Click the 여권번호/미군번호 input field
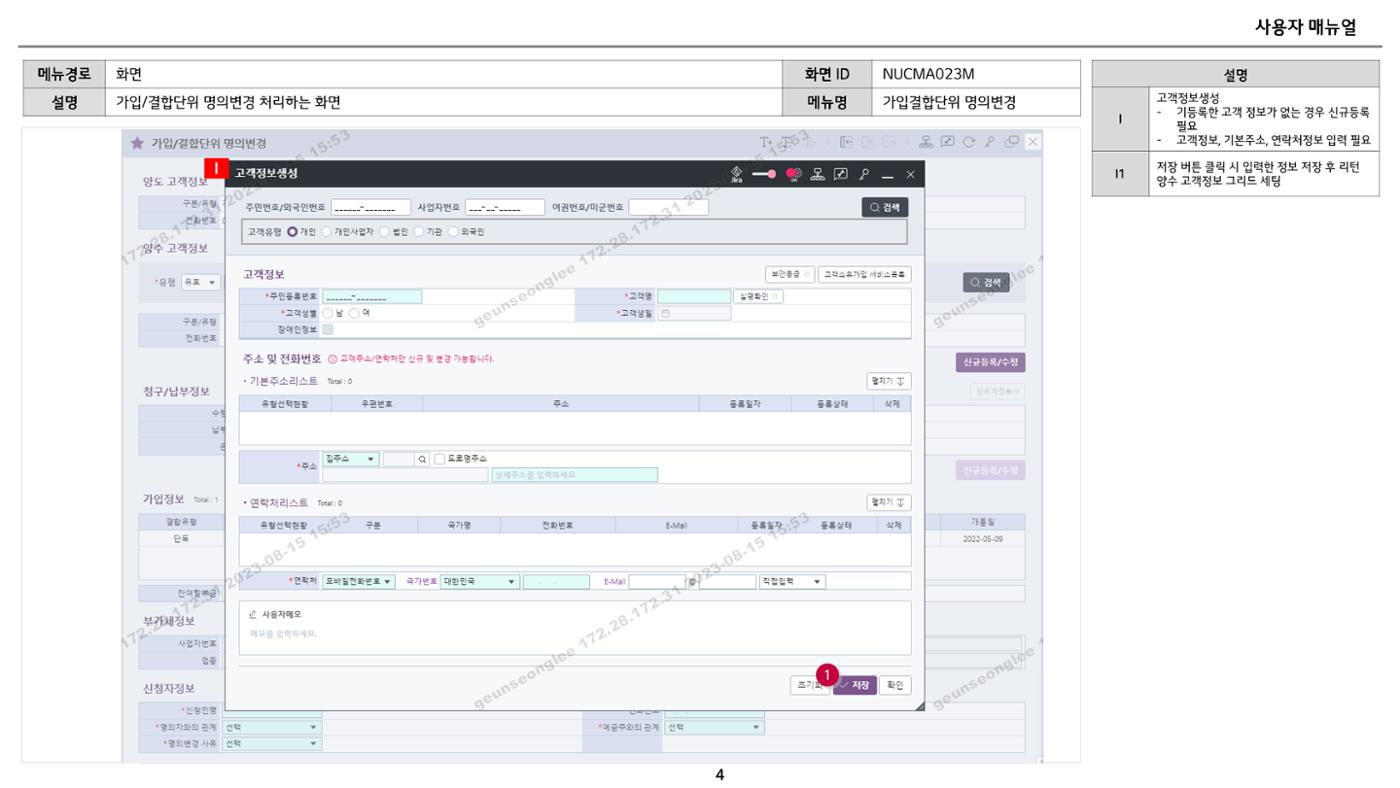 pos(668,208)
